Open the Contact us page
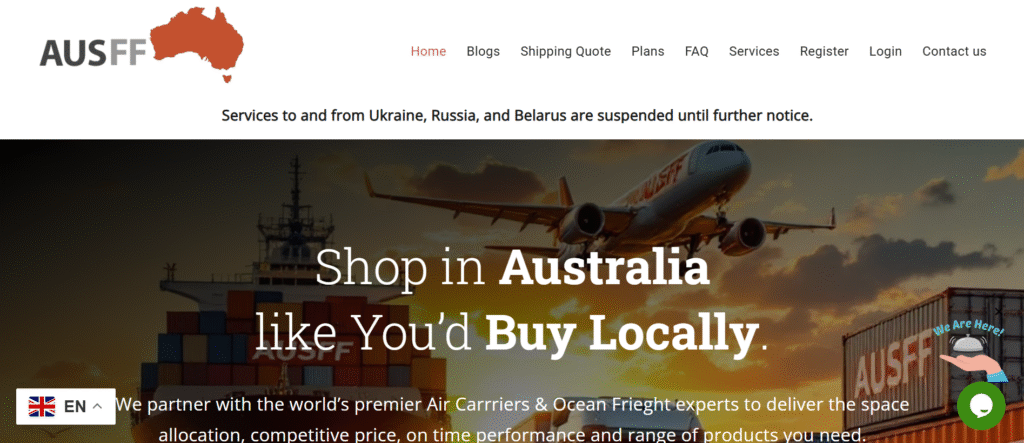 point(954,51)
